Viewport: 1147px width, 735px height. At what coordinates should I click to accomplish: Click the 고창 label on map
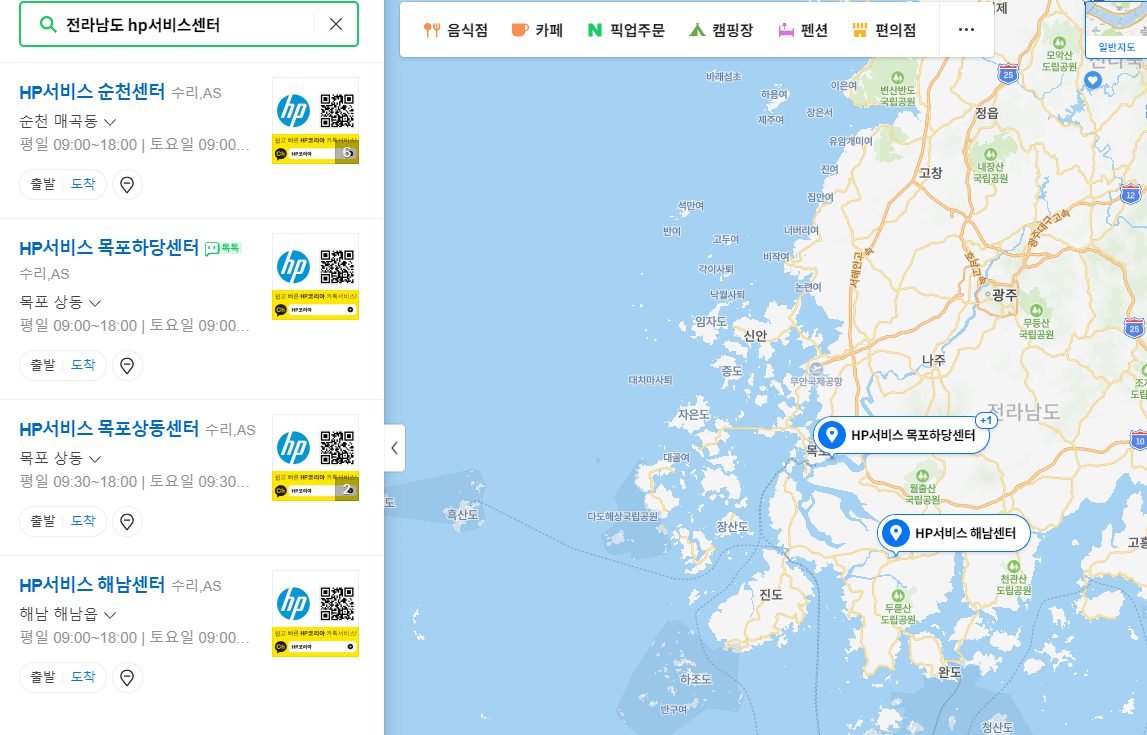tap(930, 173)
